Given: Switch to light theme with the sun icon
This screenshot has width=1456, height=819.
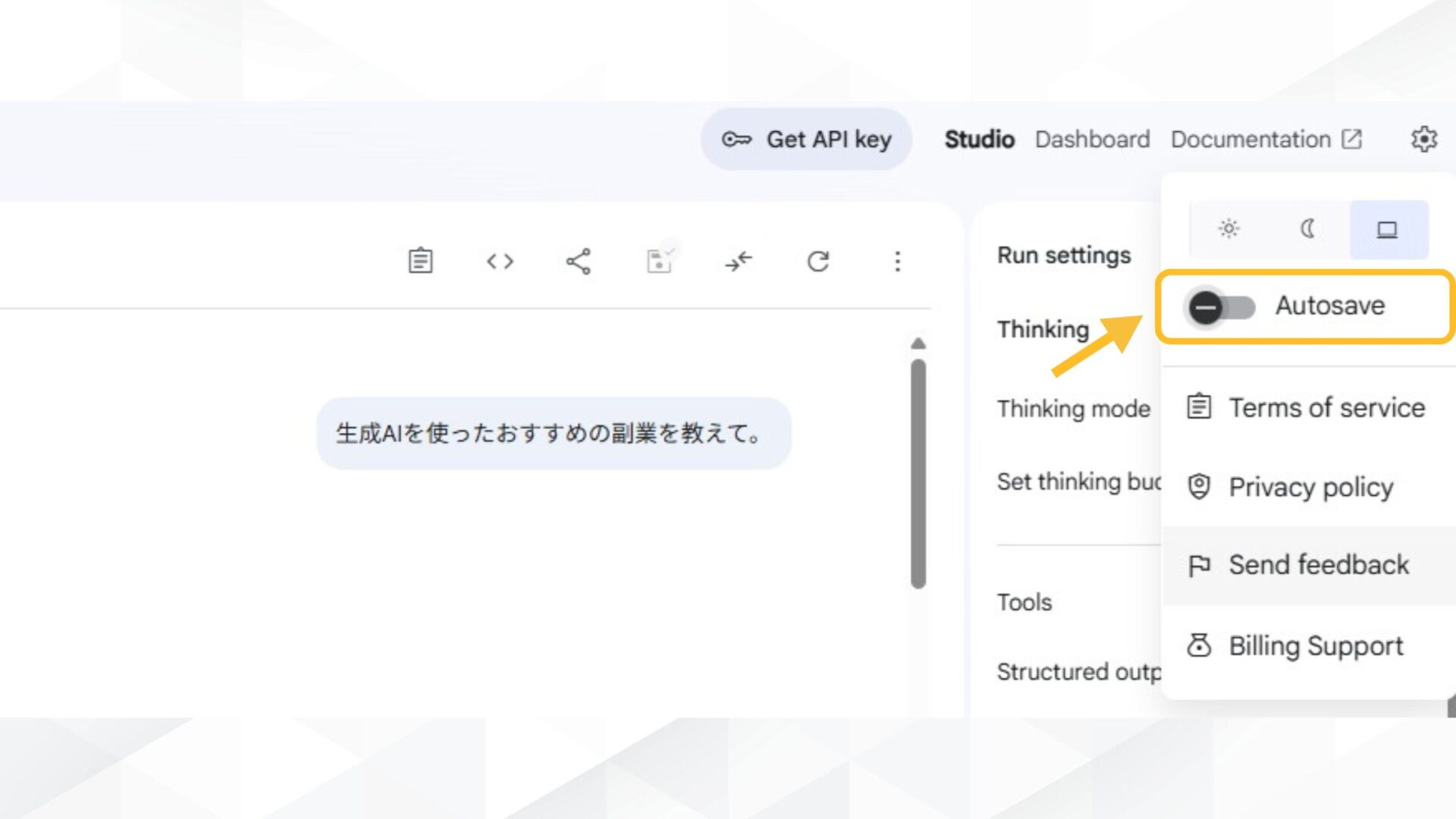Looking at the screenshot, I should (1228, 230).
